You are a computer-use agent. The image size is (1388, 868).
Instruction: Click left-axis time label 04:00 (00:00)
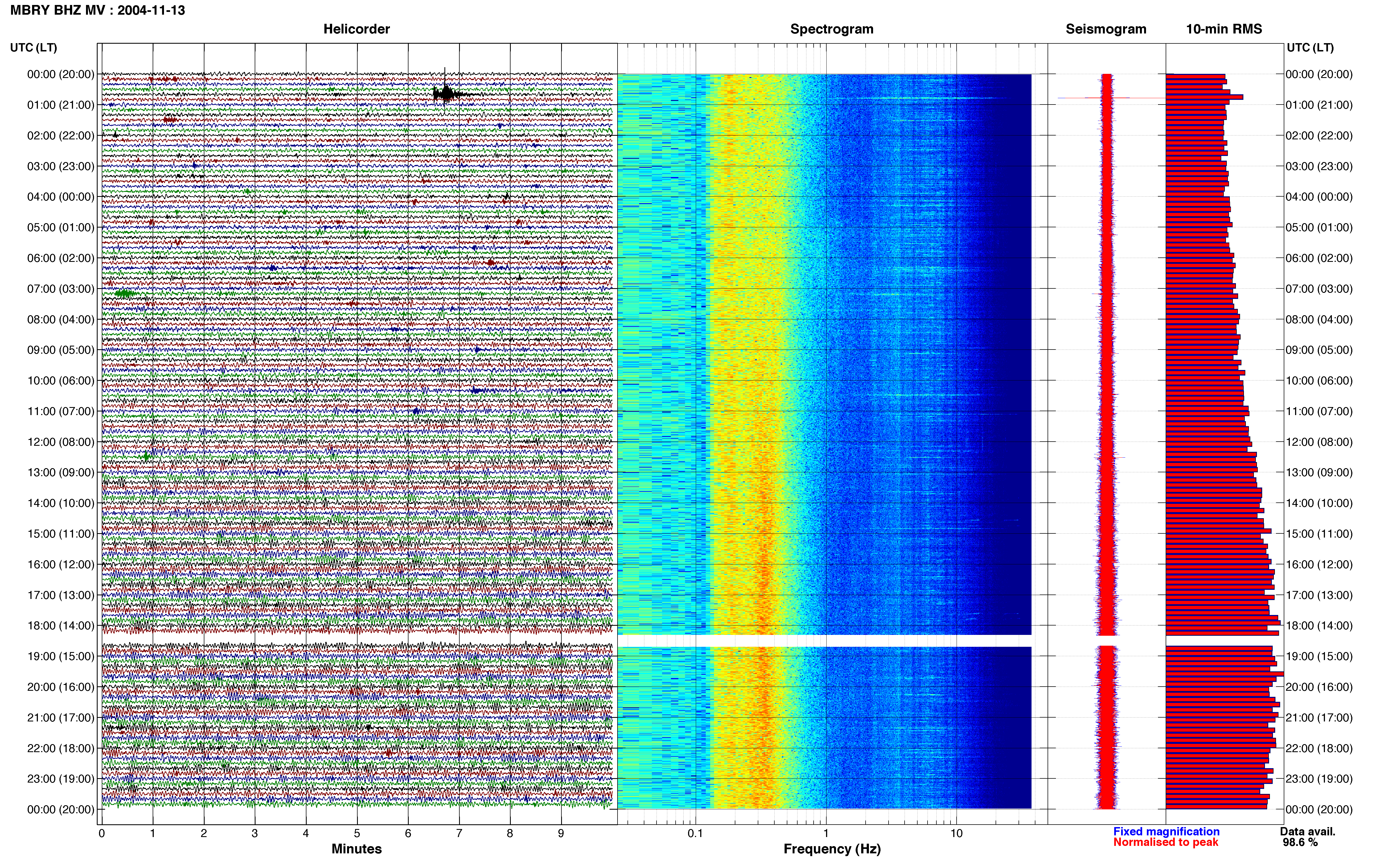click(x=60, y=196)
